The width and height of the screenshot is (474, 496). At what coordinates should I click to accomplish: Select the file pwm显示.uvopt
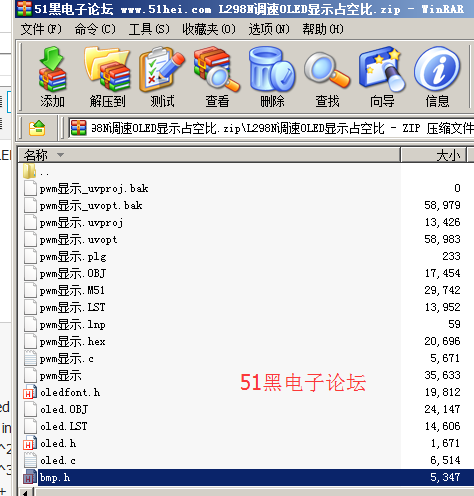tap(78, 239)
